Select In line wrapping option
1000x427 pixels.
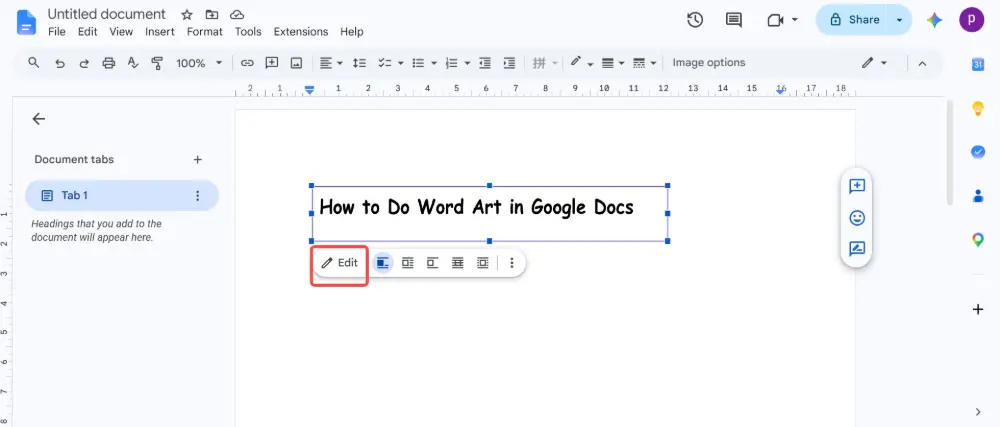pos(383,263)
